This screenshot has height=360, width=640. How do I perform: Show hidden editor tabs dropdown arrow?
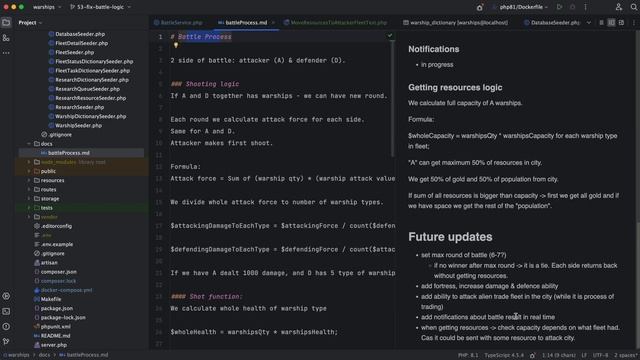[589, 22]
